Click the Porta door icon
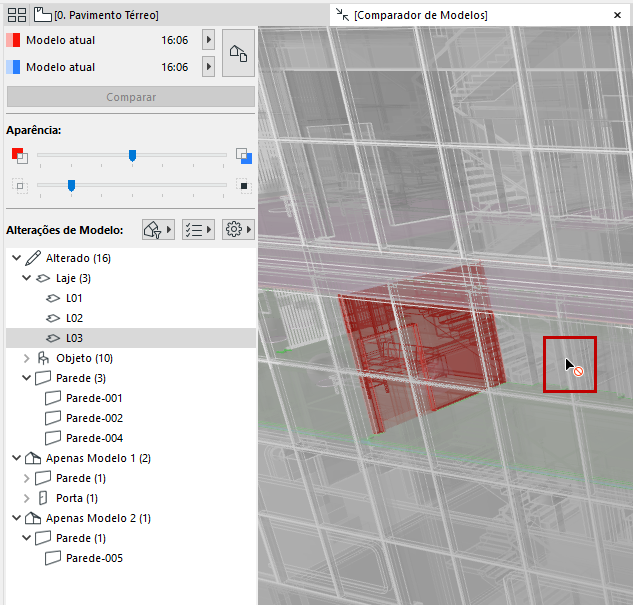 (43, 498)
